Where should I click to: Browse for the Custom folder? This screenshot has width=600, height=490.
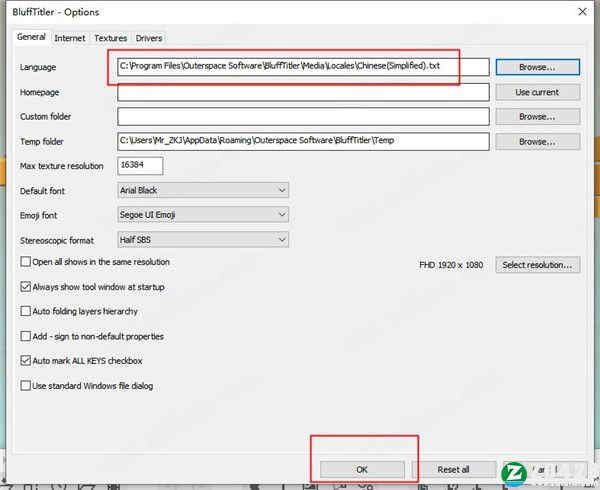click(x=538, y=117)
